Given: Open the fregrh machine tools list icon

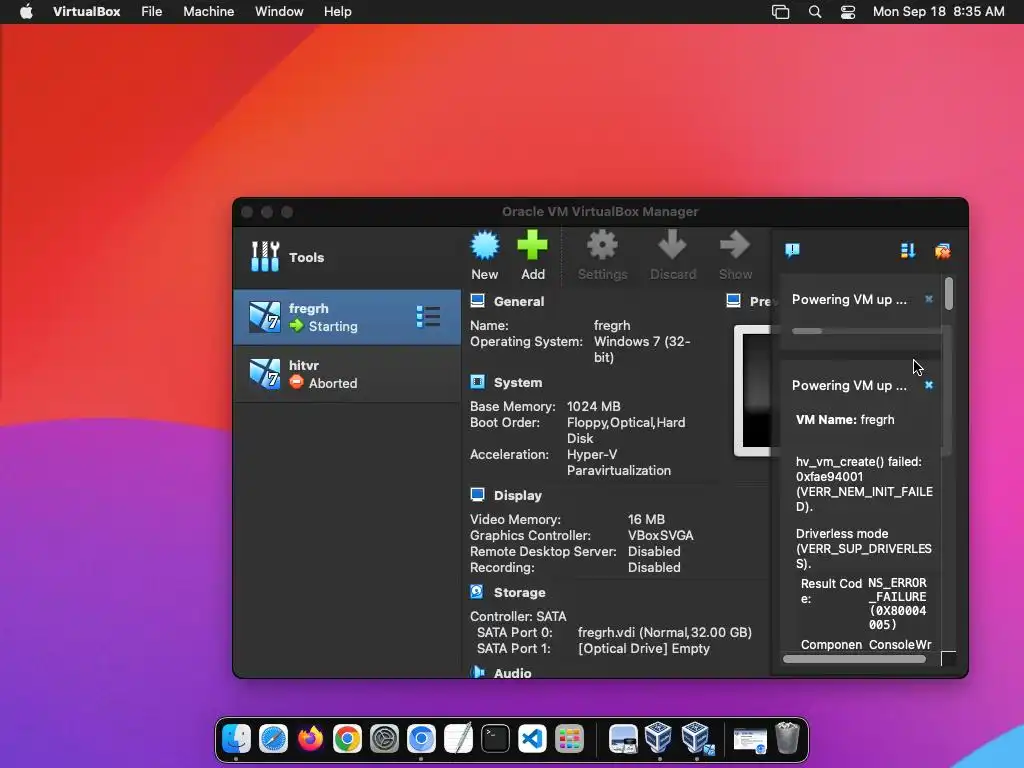Looking at the screenshot, I should [428, 317].
